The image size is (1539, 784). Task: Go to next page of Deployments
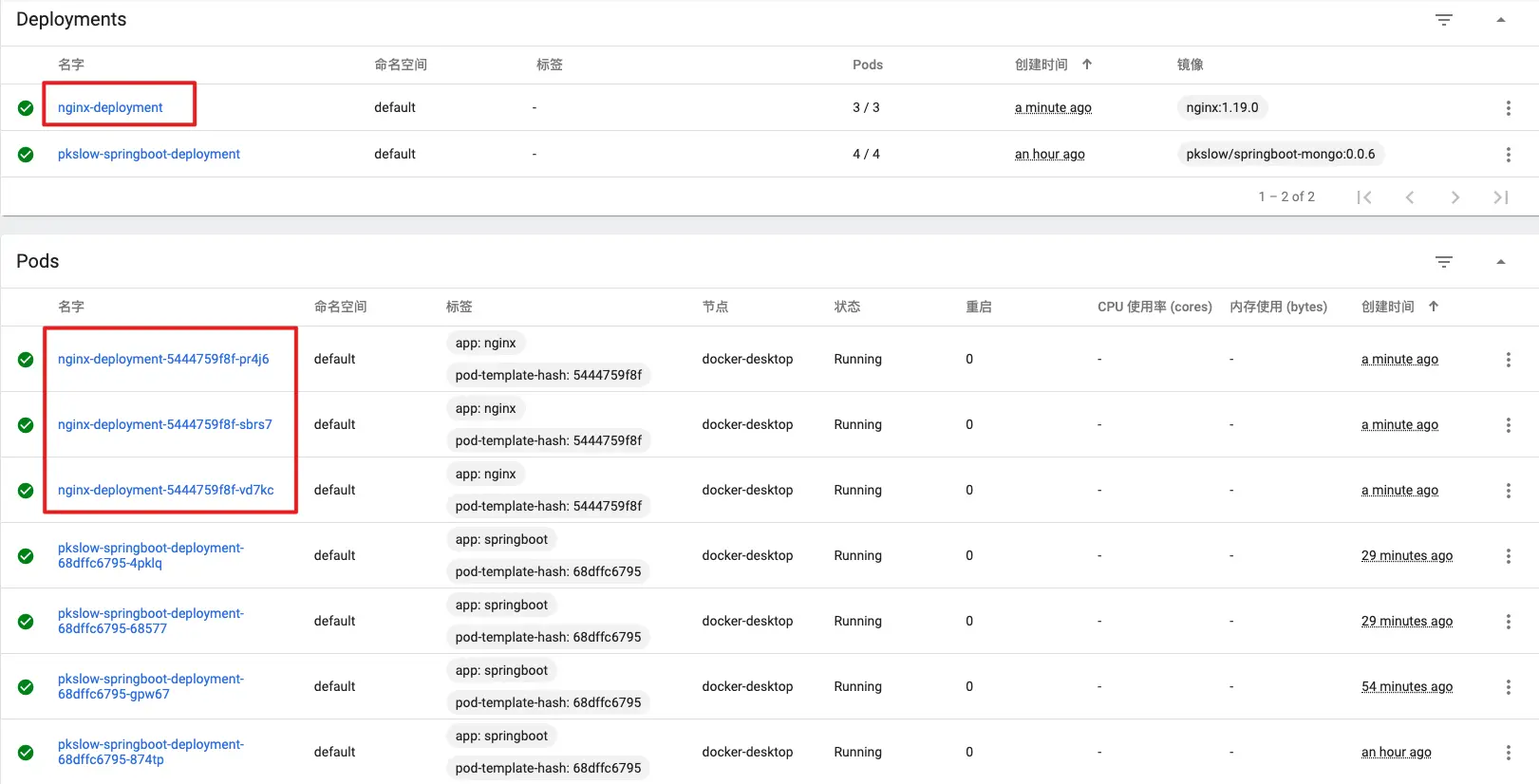1455,197
